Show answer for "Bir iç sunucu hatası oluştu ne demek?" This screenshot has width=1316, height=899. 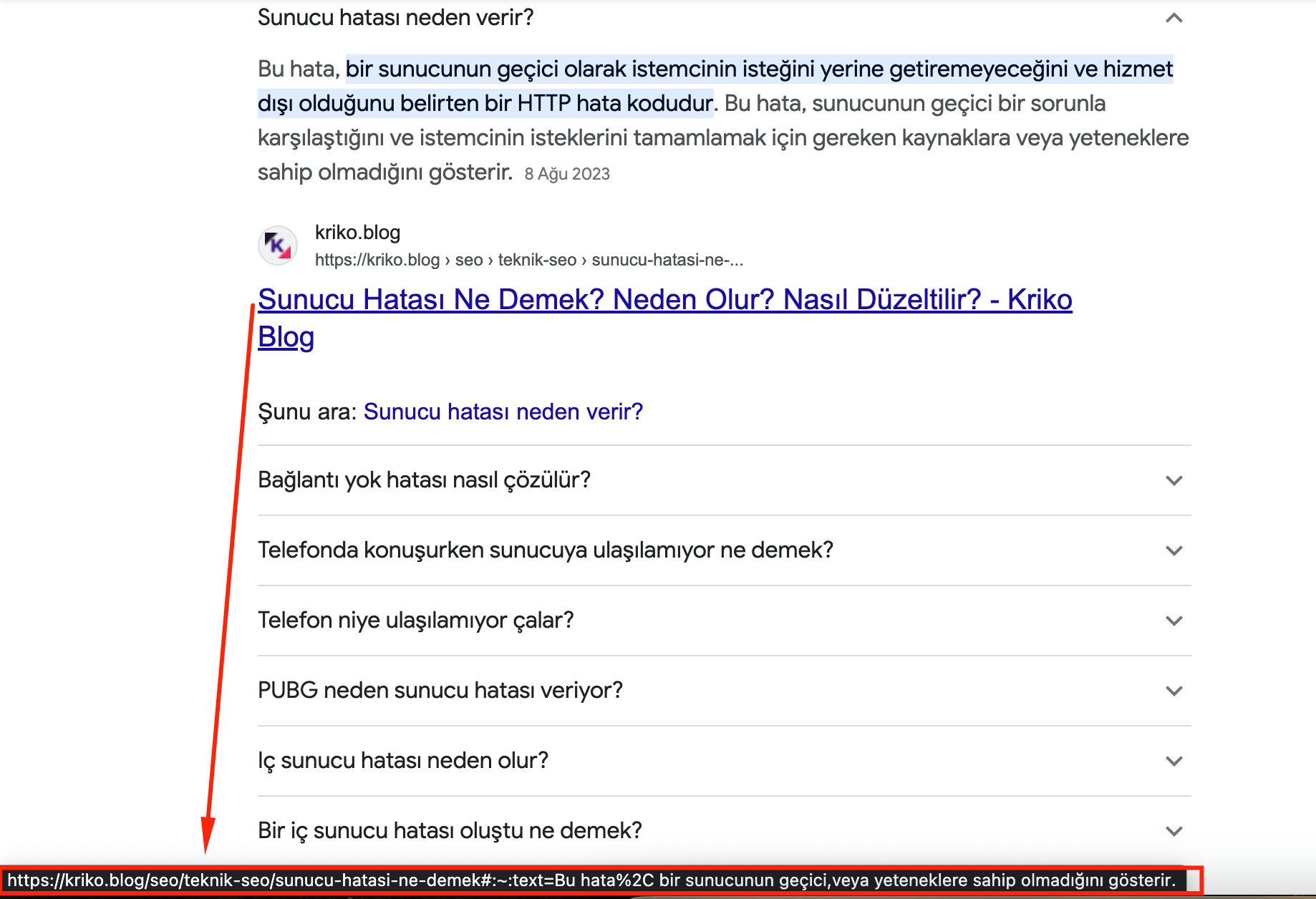pyautogui.click(x=450, y=830)
